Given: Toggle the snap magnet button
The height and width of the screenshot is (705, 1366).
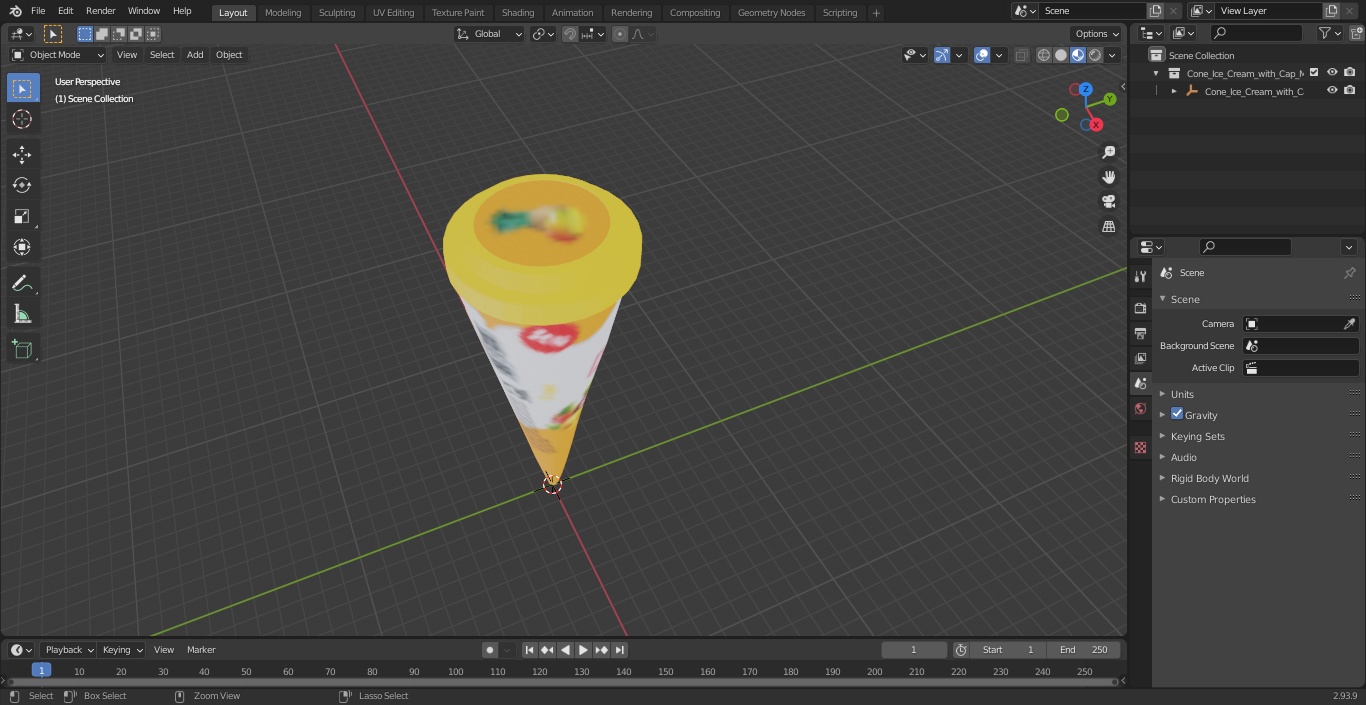Looking at the screenshot, I should [x=570, y=34].
